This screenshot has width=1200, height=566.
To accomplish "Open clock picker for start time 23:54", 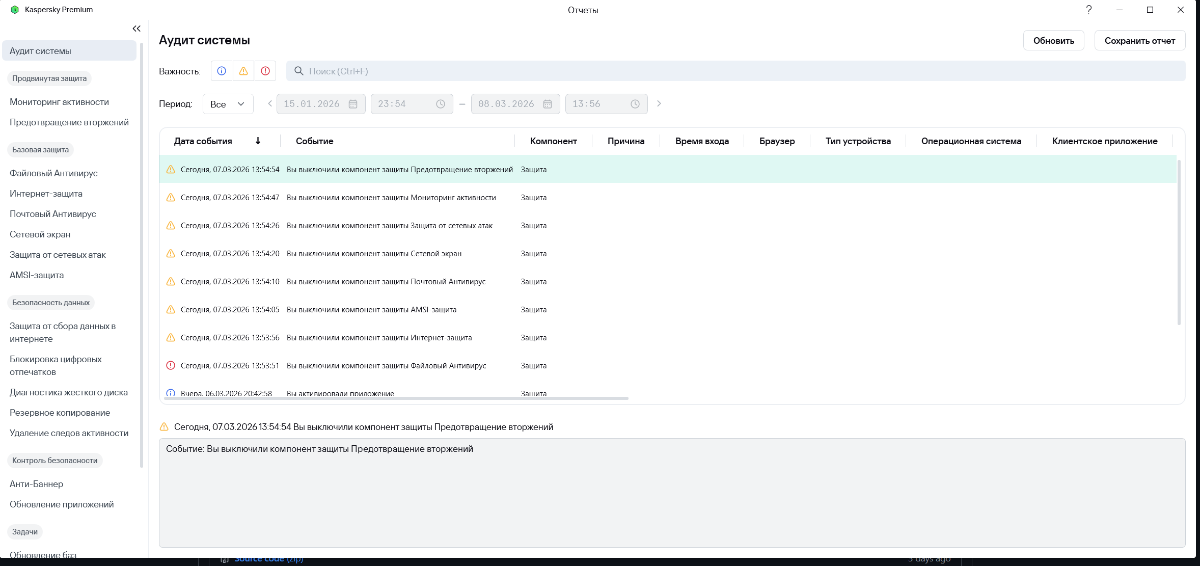I will click(440, 104).
